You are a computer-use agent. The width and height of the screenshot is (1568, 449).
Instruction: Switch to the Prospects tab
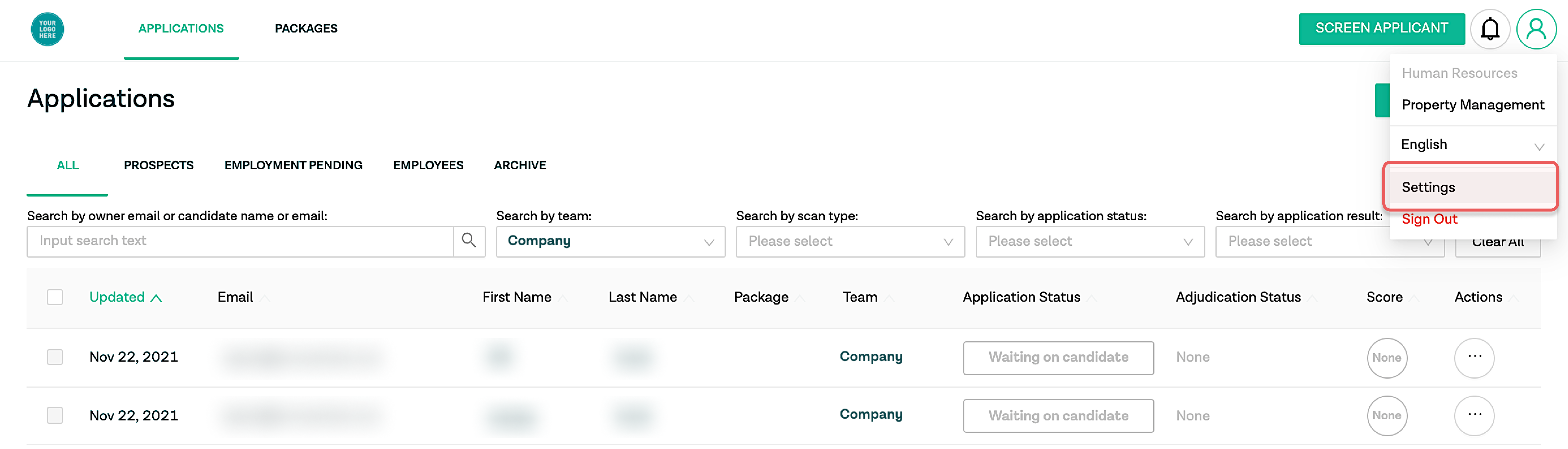point(159,165)
